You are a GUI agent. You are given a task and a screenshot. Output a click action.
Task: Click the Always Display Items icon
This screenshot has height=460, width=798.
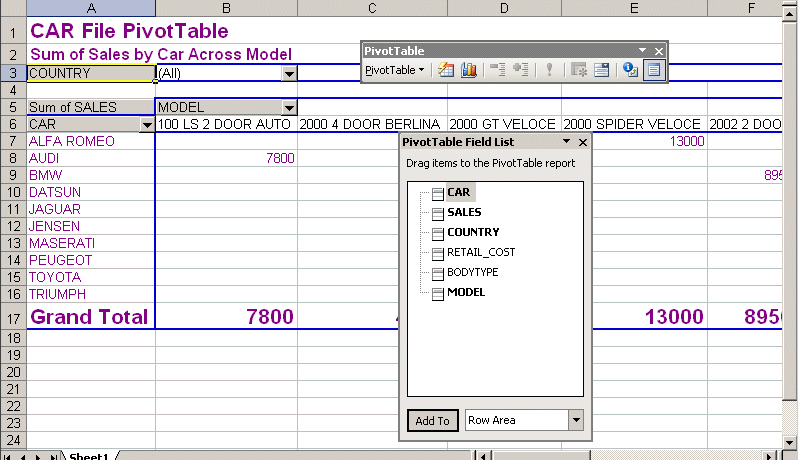602,70
